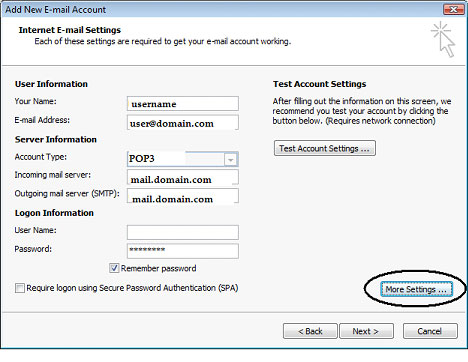Go Back to previous page

310,331
